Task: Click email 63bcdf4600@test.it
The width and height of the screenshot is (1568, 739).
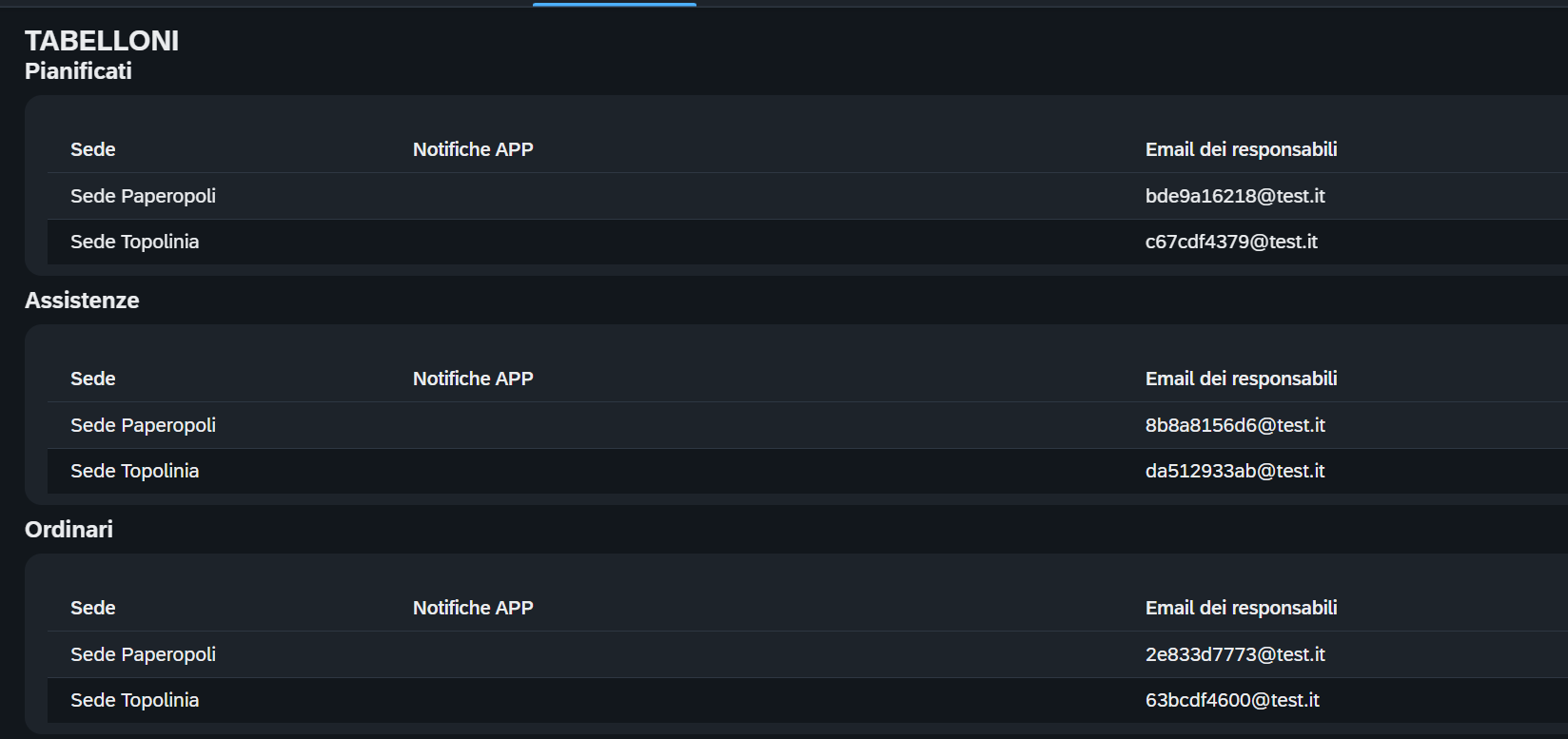Action: (1231, 700)
